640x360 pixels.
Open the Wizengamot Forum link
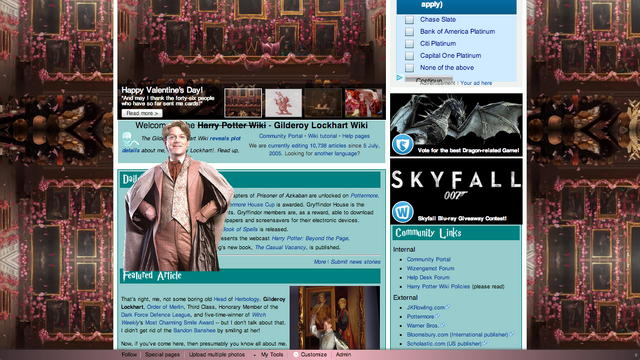click(430, 268)
